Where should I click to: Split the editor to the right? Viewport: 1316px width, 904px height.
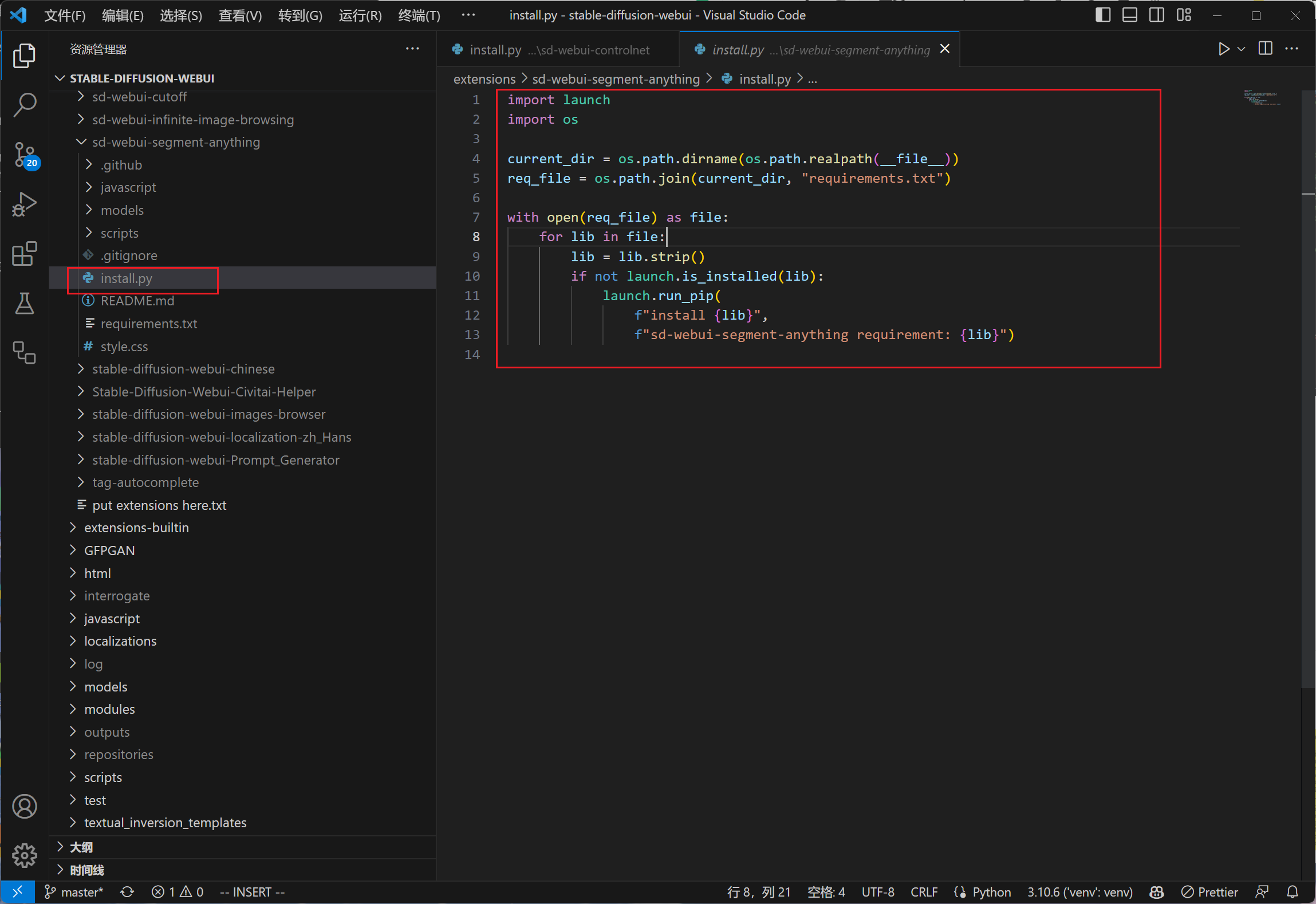pos(1265,49)
